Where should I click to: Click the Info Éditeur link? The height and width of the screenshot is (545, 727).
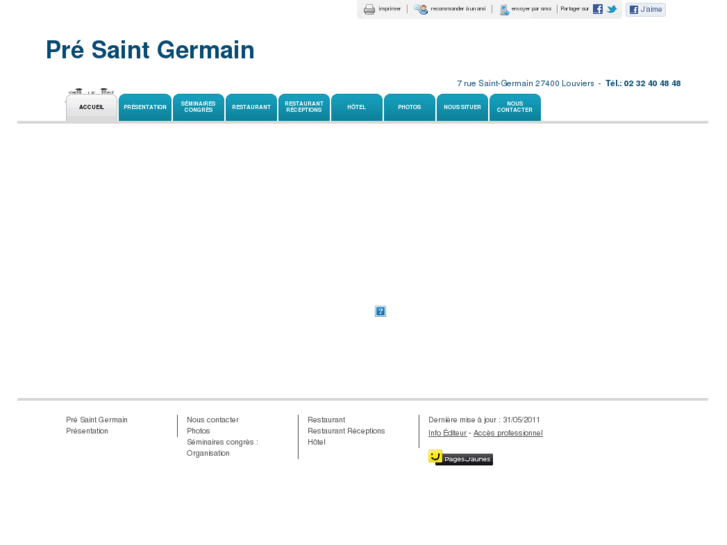pyautogui.click(x=447, y=433)
